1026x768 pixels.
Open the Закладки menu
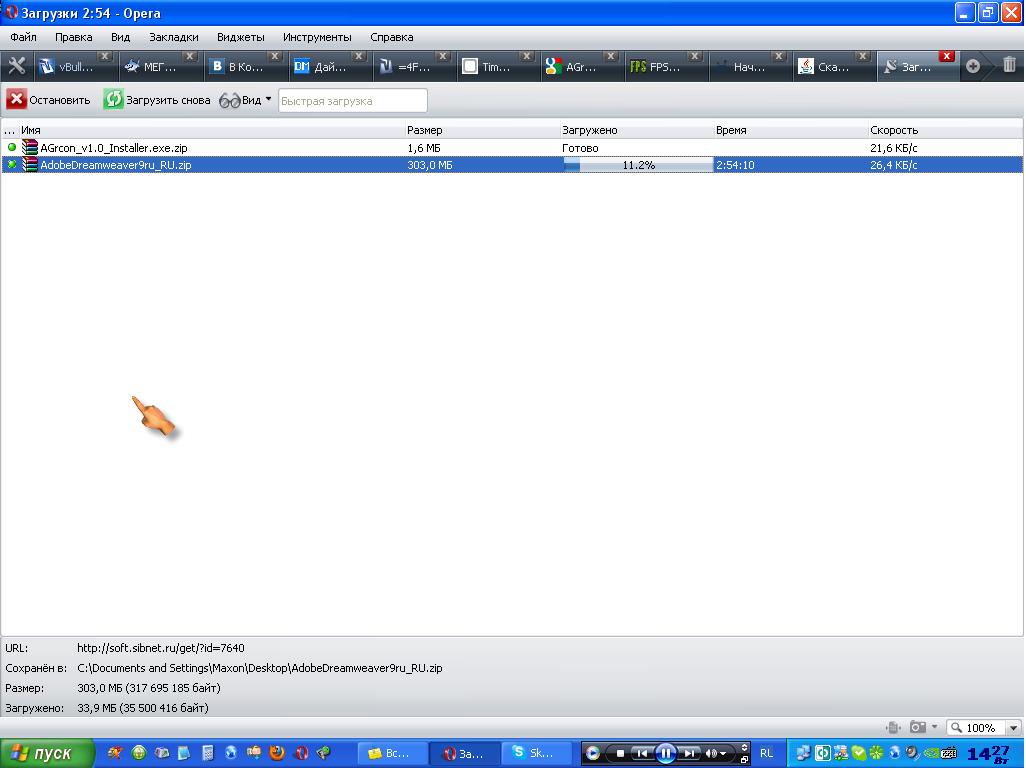pyautogui.click(x=173, y=37)
